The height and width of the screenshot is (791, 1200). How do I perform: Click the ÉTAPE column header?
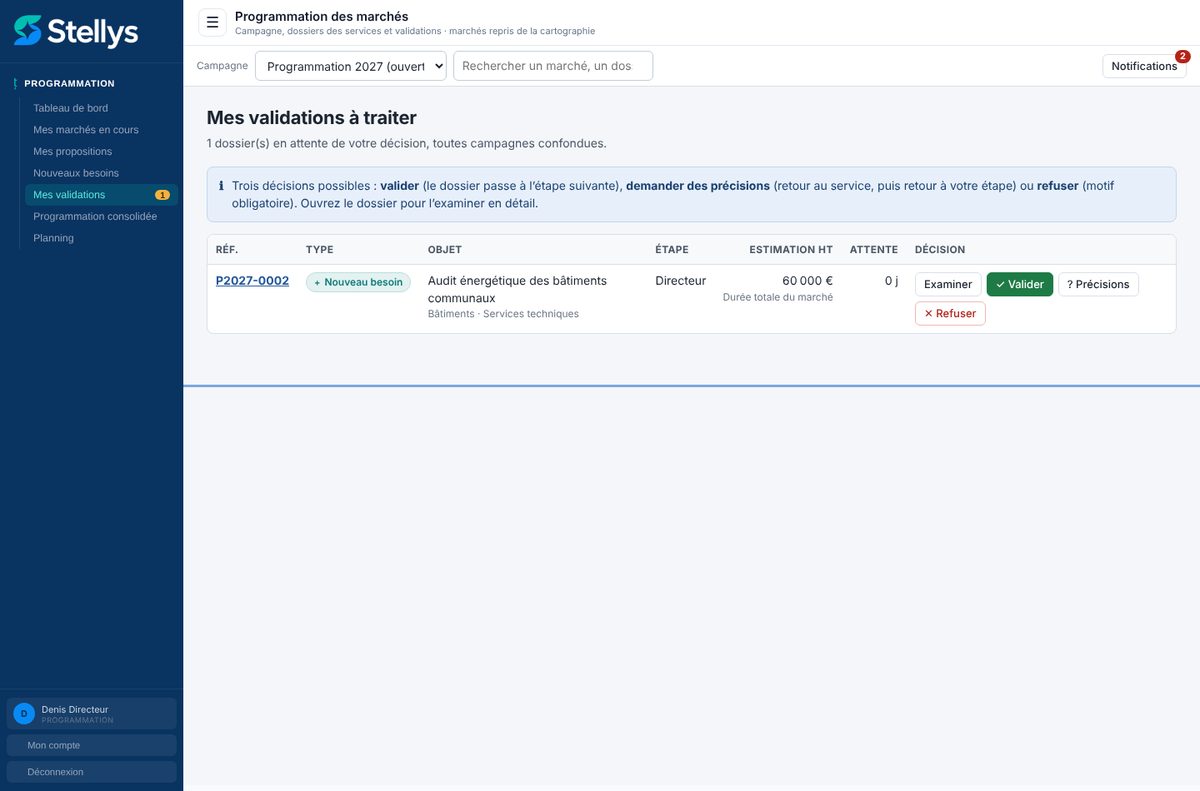672,250
